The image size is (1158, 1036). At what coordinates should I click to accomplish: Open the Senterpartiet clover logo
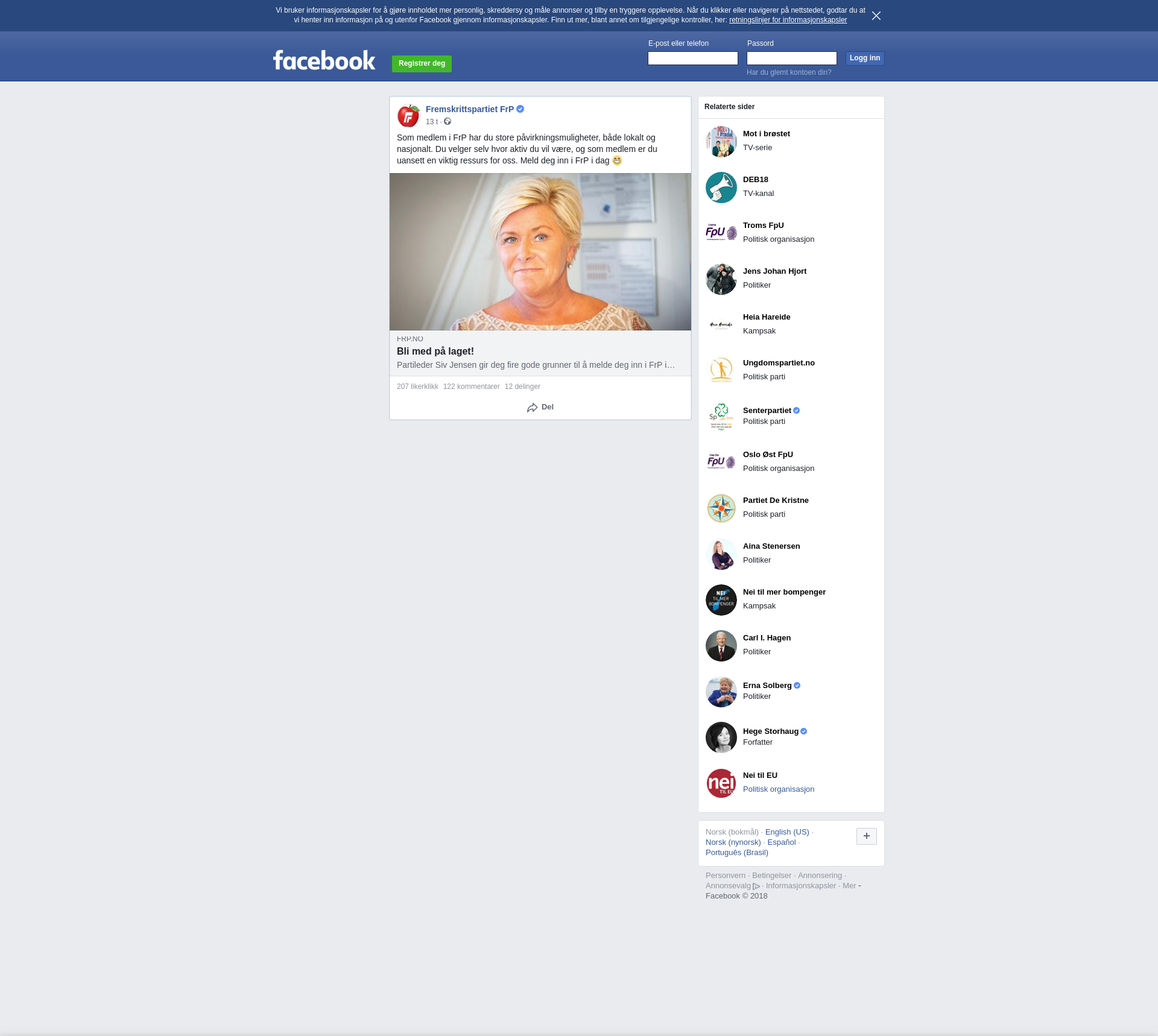click(721, 417)
